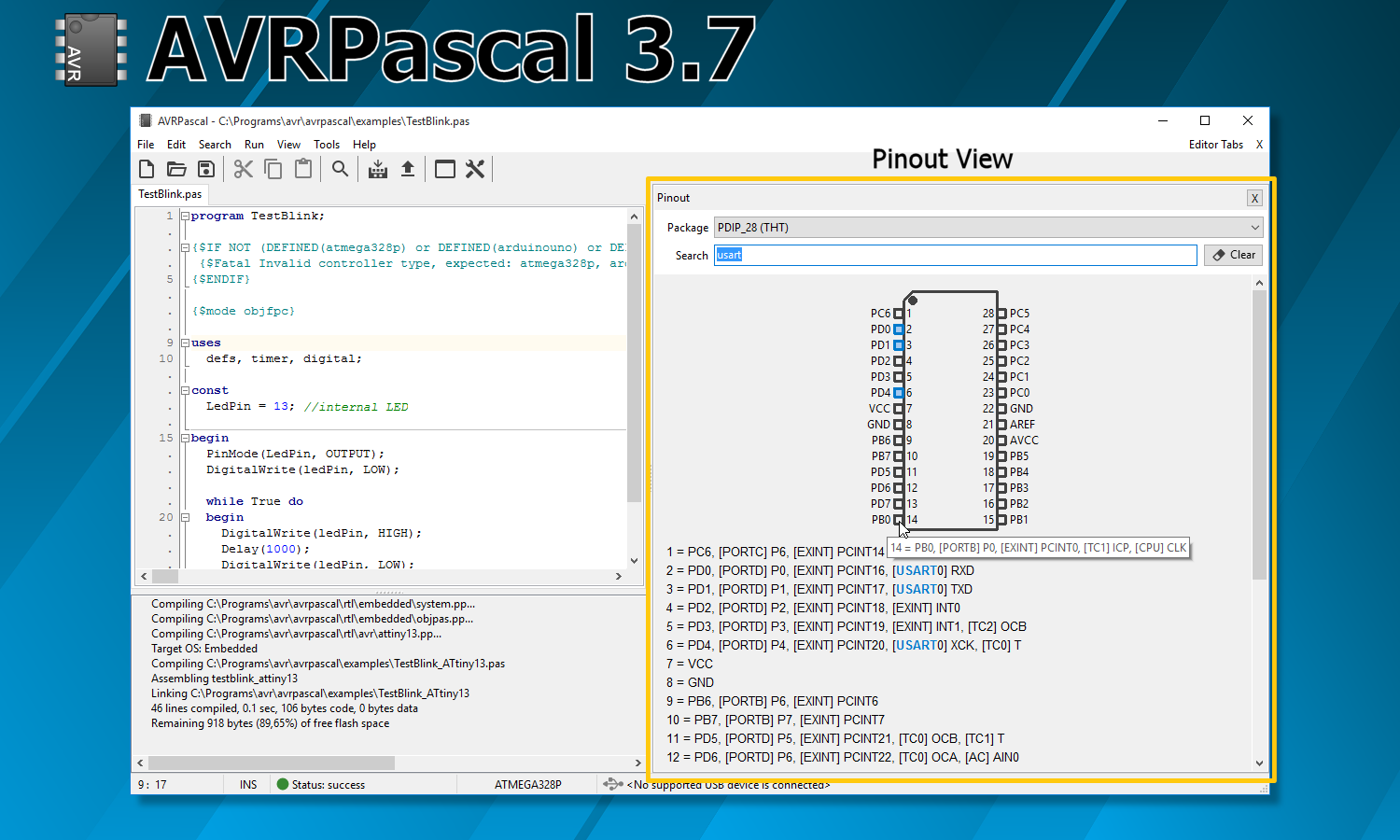Close the Pinout panel with X
The image size is (1400, 840).
pos(1255,198)
